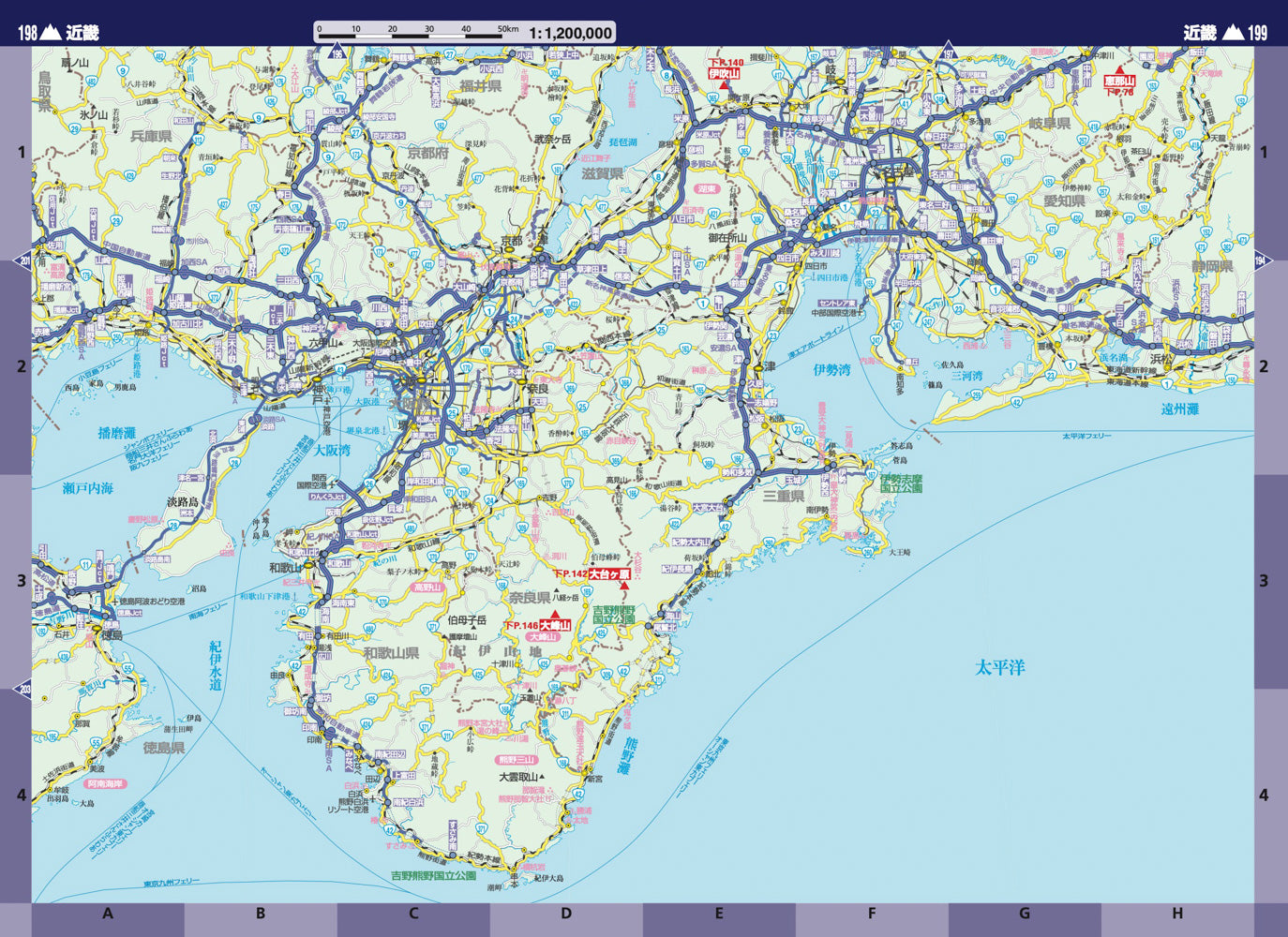Click the 遠州灘 sea label

click(x=1180, y=409)
